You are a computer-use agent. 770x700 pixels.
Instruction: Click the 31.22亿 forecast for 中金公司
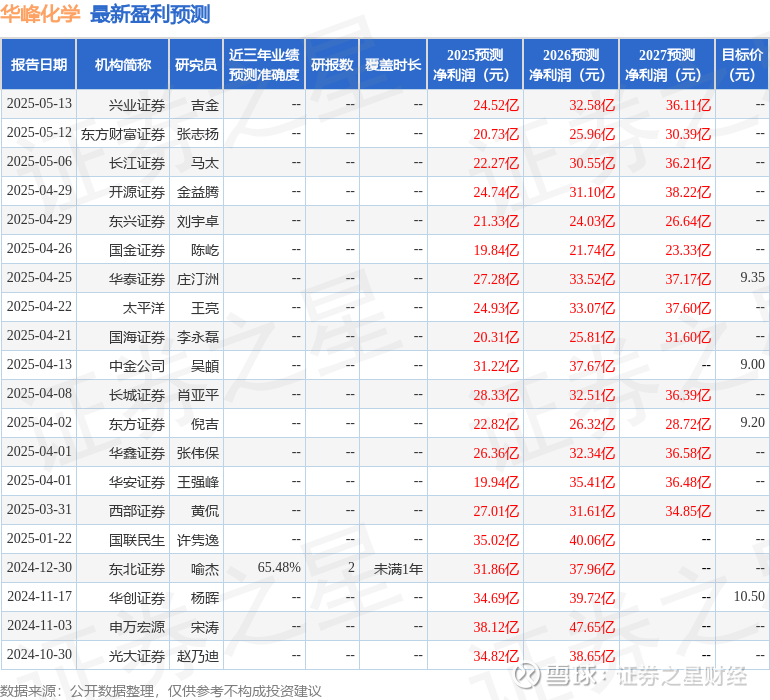[496, 366]
